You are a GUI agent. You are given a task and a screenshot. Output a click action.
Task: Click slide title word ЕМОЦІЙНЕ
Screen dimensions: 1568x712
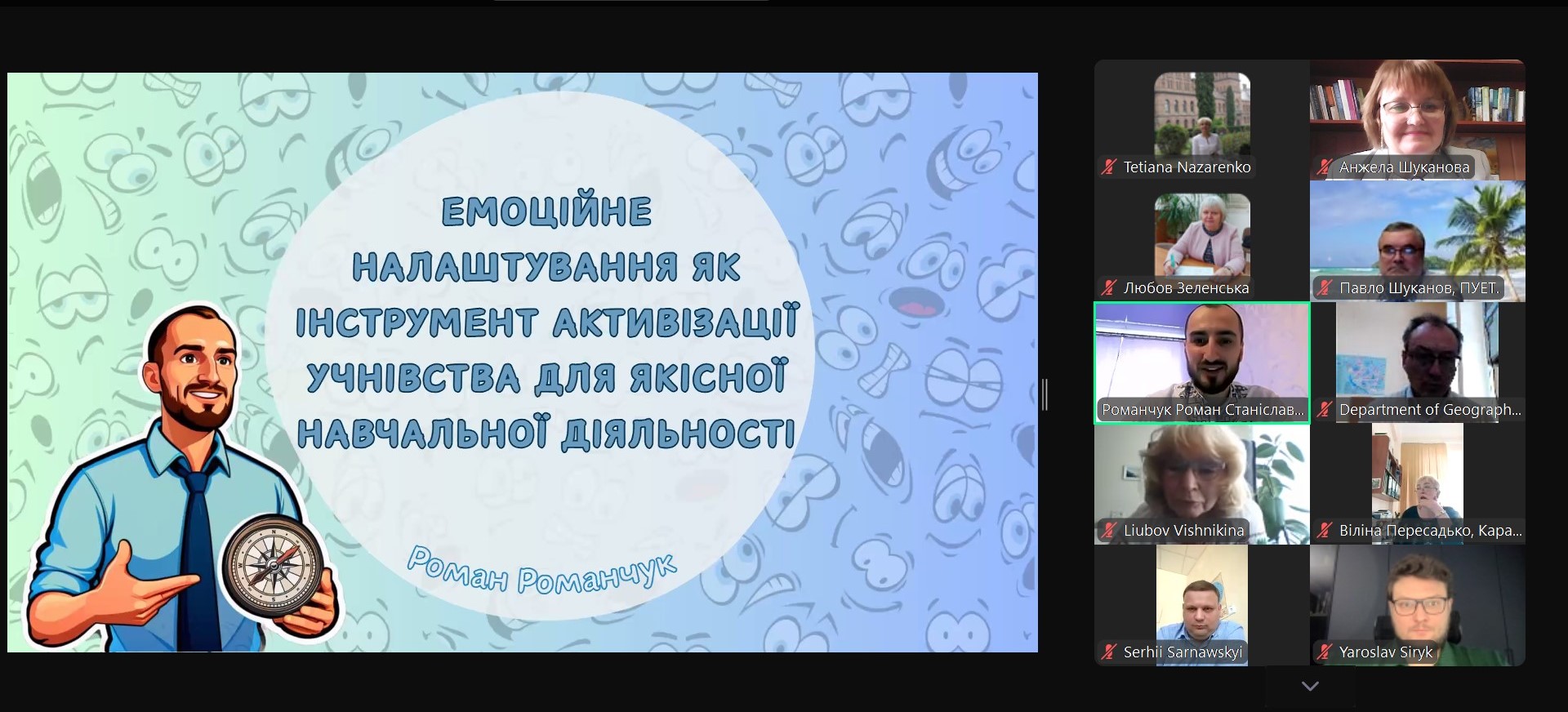point(546,211)
